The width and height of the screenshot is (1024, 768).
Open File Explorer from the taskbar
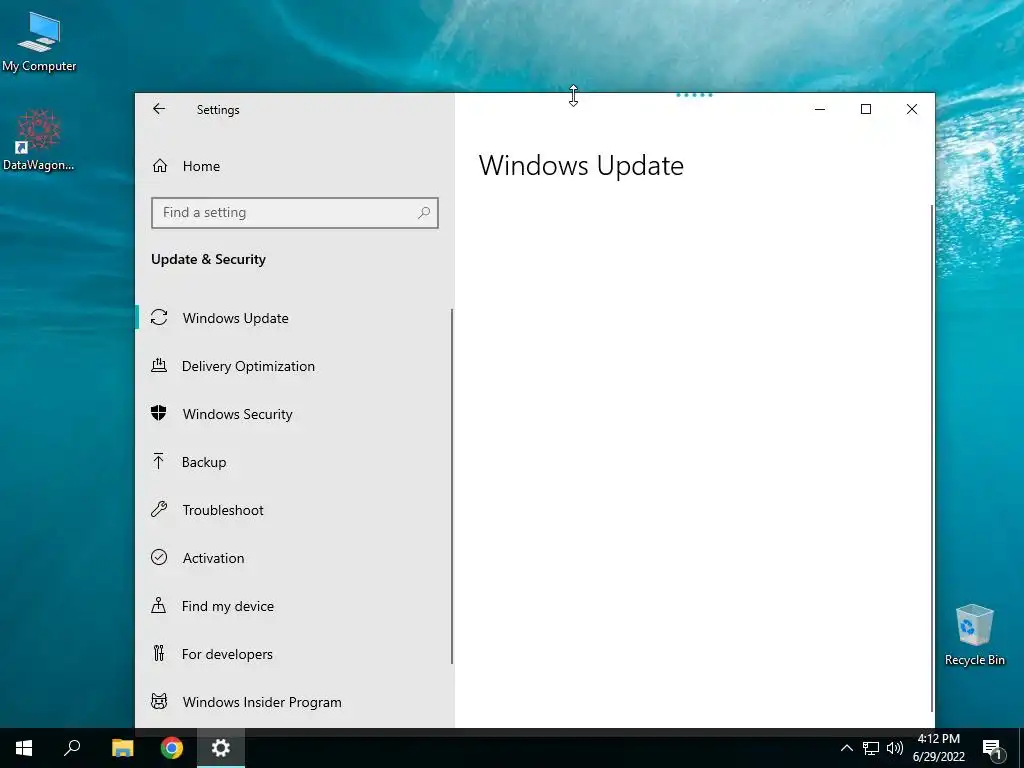point(123,748)
